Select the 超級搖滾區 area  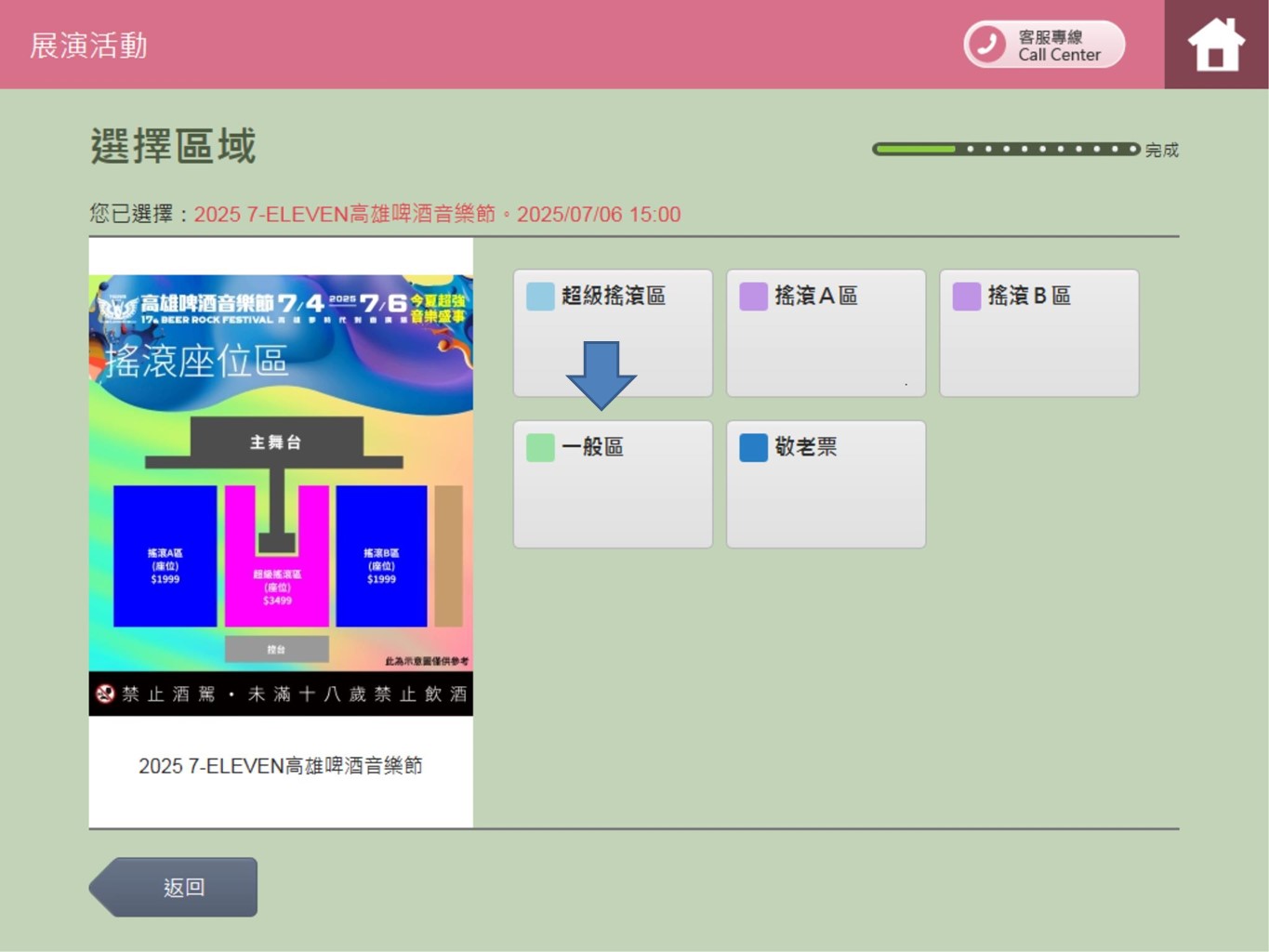(613, 333)
